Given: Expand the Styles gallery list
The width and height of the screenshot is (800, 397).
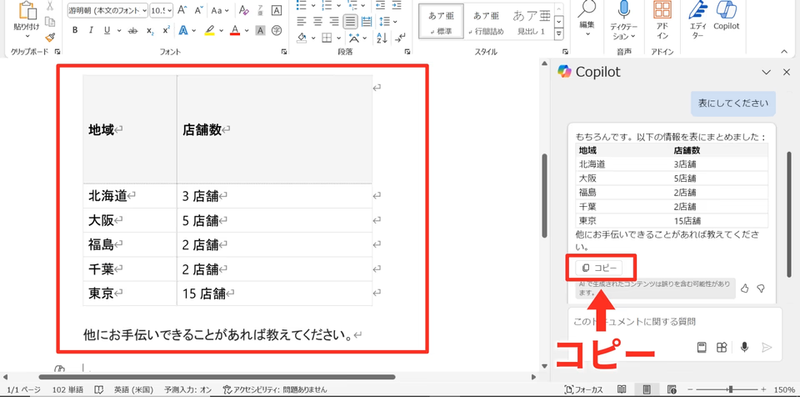Looking at the screenshot, I should [559, 34].
